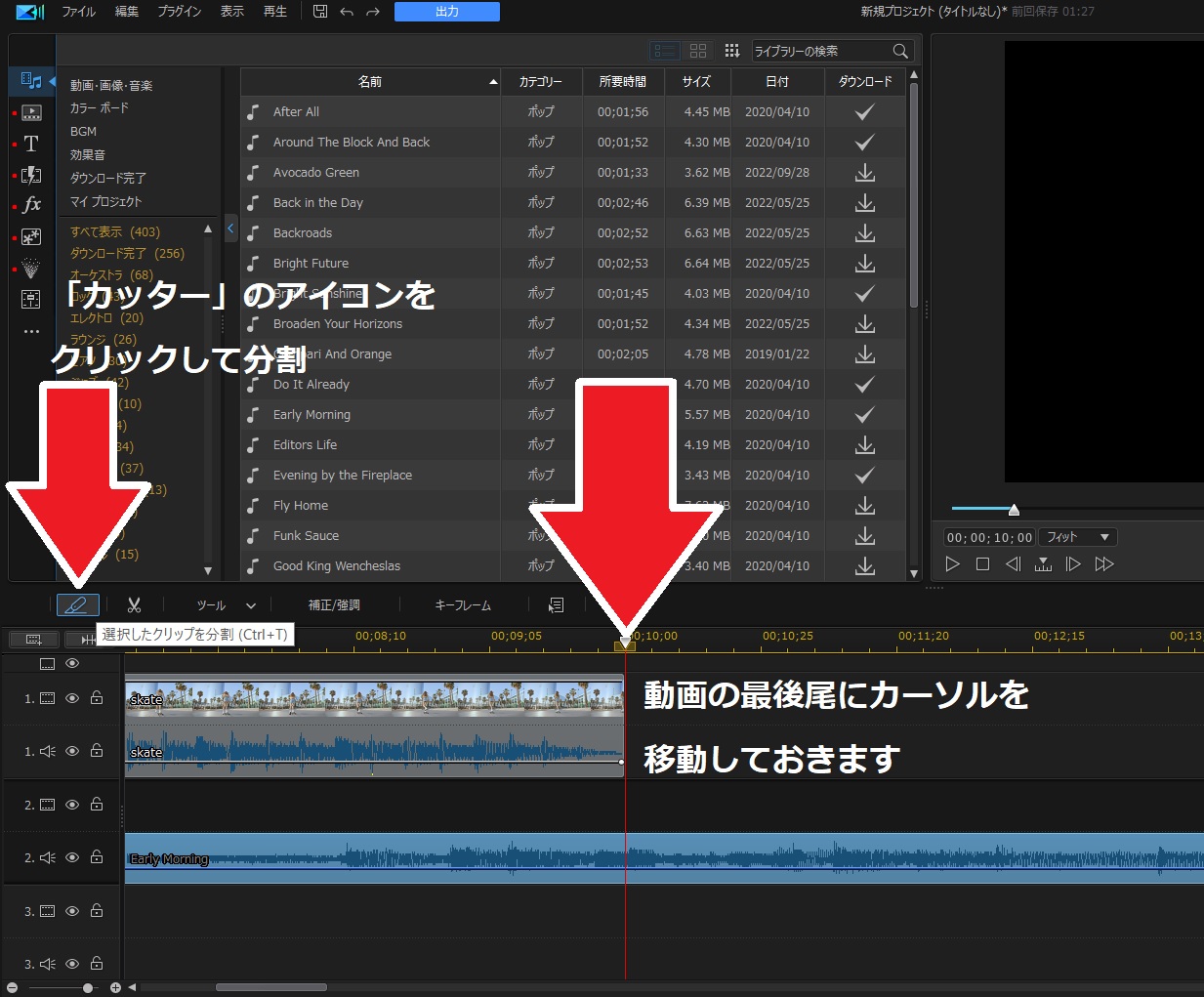Select the 効果音 category
Image resolution: width=1204 pixels, height=997 pixels.
tap(88, 155)
